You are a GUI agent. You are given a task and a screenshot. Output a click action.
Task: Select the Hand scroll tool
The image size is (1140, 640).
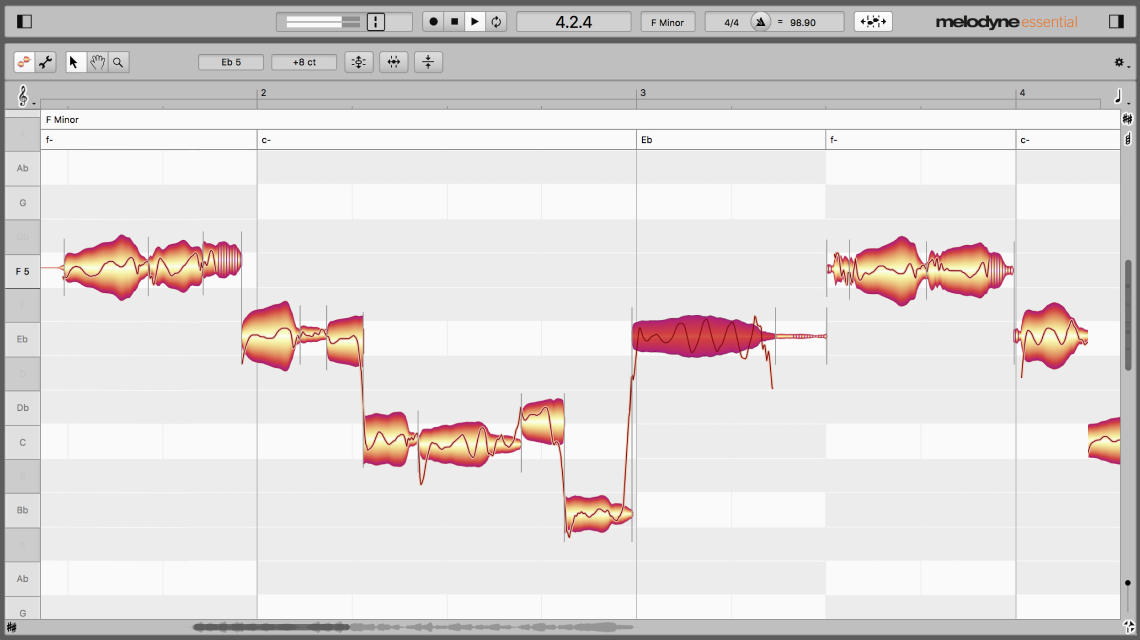[x=97, y=62]
